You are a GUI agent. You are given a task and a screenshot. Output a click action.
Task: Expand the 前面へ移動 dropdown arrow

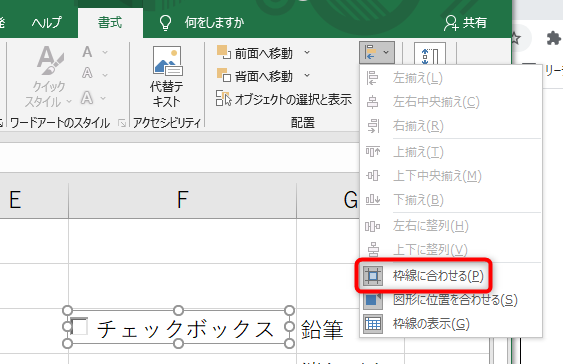tap(307, 52)
